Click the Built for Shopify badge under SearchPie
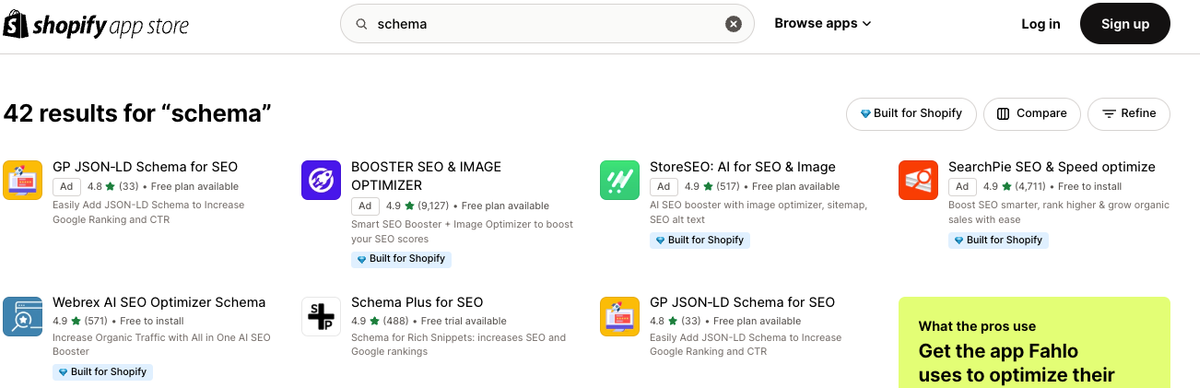Screen dimensions: 1200x388 pyautogui.click(x=998, y=240)
